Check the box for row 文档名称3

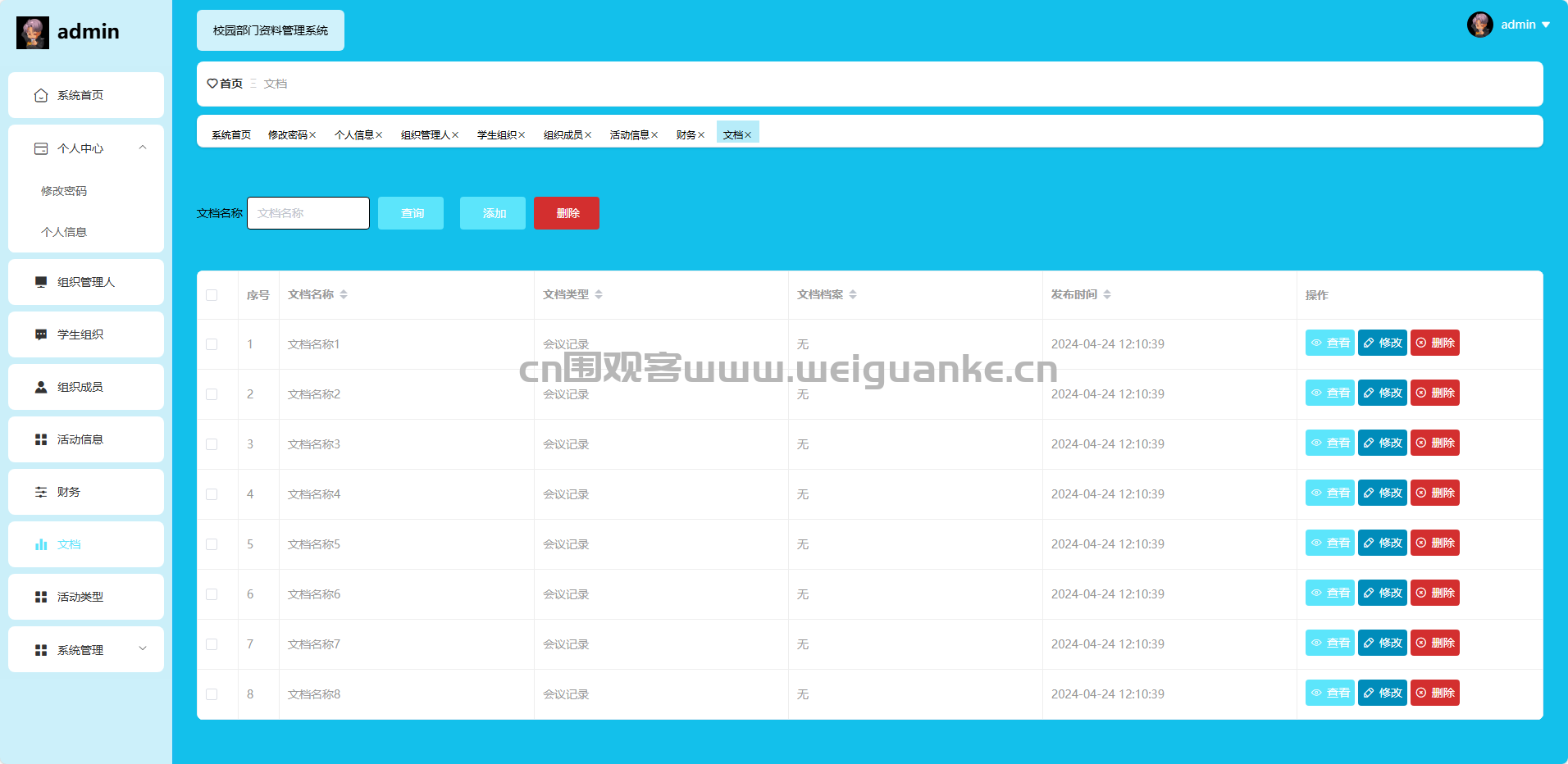pos(212,444)
